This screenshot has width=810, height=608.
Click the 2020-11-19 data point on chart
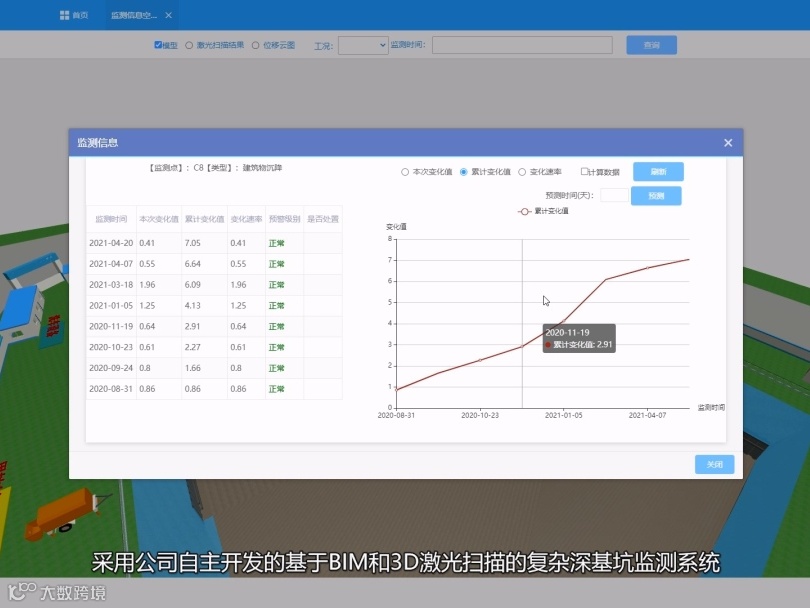[x=522, y=346]
